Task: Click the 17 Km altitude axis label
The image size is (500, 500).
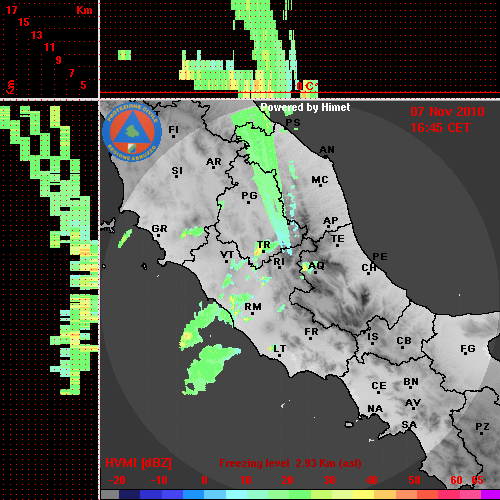Action: (11, 10)
